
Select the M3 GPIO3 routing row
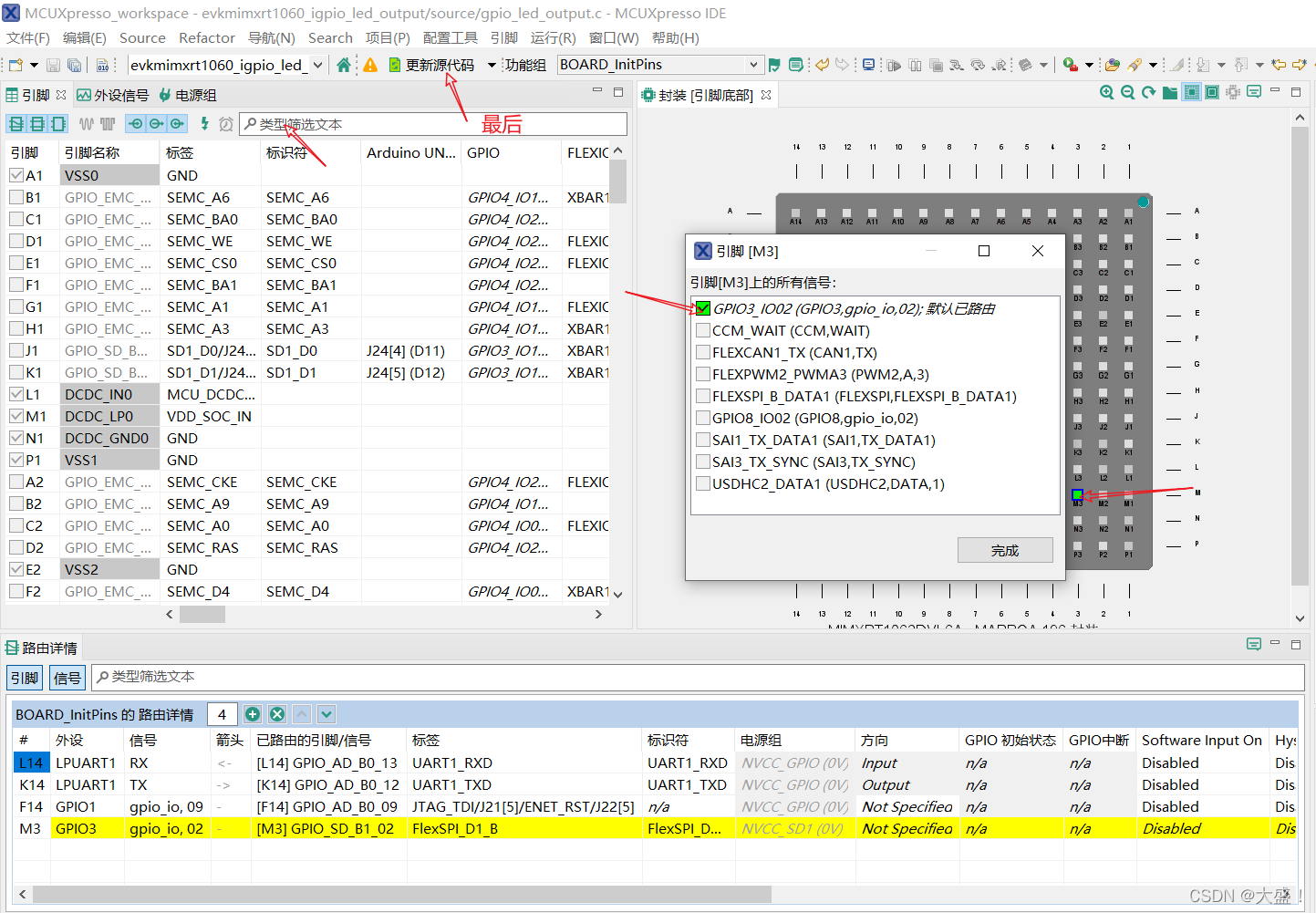(655, 828)
